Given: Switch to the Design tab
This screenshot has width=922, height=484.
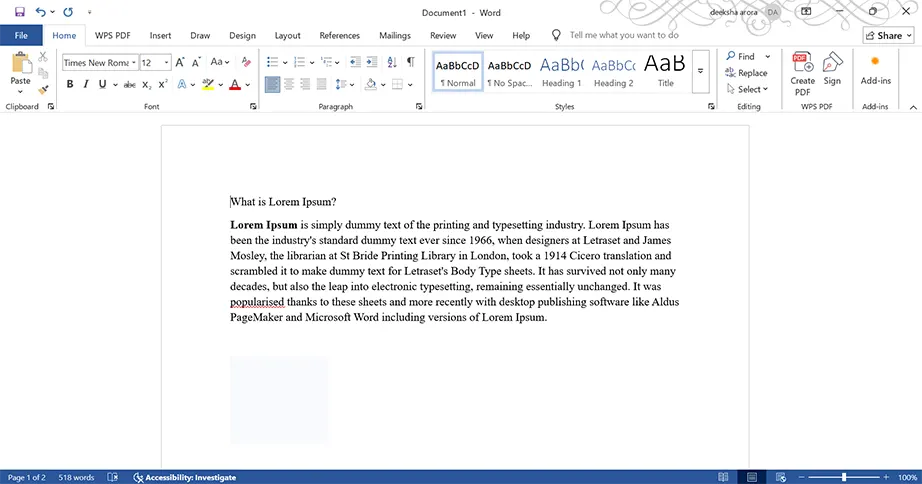Looking at the screenshot, I should [242, 35].
